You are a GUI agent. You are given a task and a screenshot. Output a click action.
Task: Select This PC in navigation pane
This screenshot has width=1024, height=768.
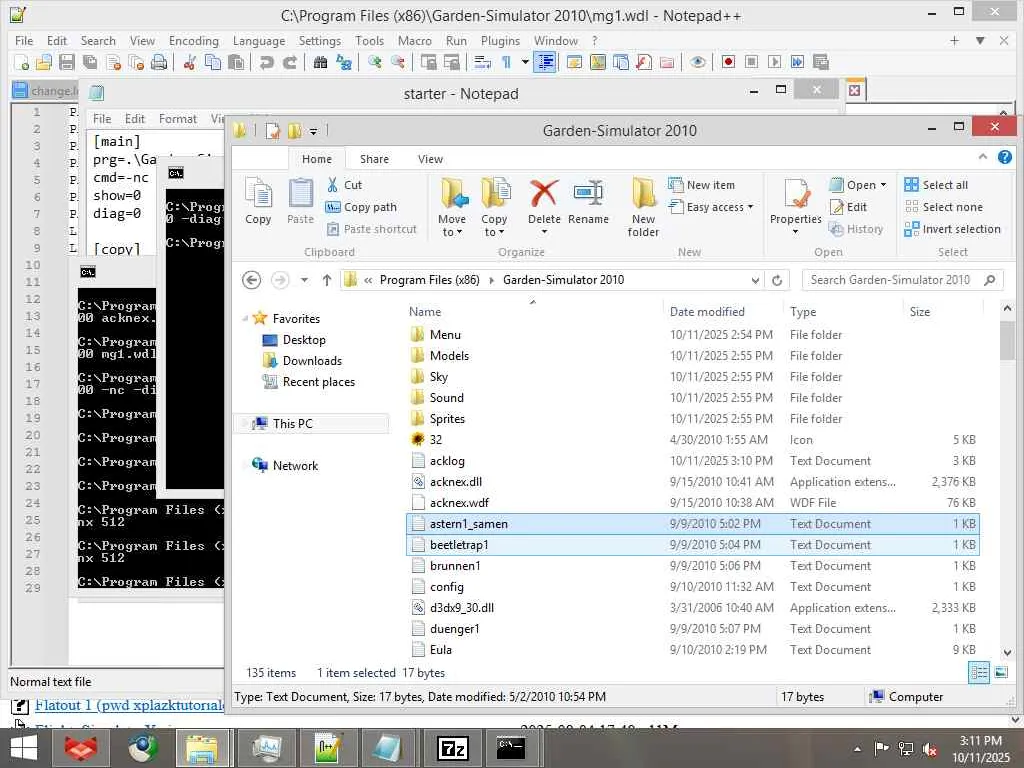click(293, 423)
